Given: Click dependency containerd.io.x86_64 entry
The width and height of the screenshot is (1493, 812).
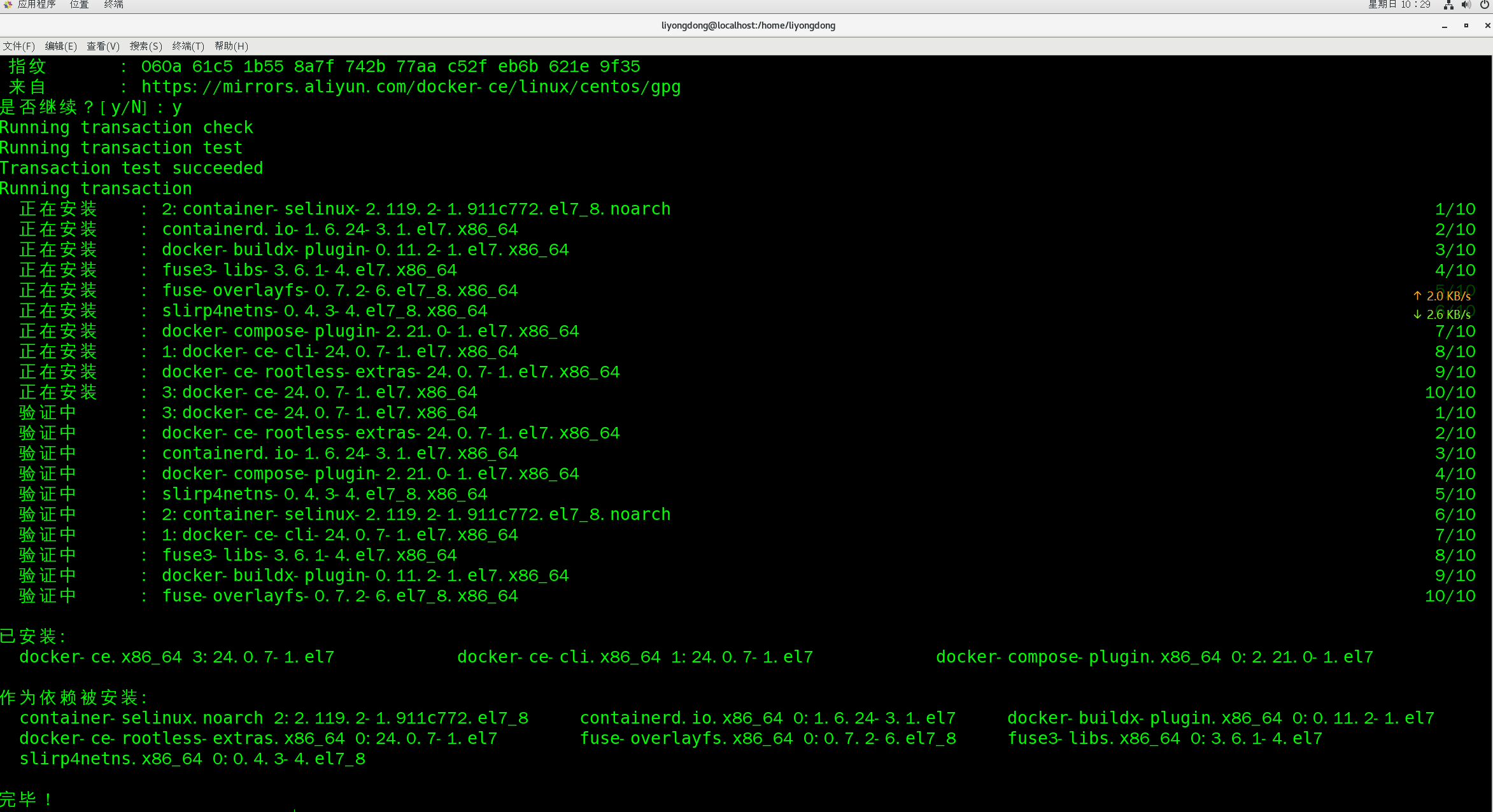Looking at the screenshot, I should 768,718.
